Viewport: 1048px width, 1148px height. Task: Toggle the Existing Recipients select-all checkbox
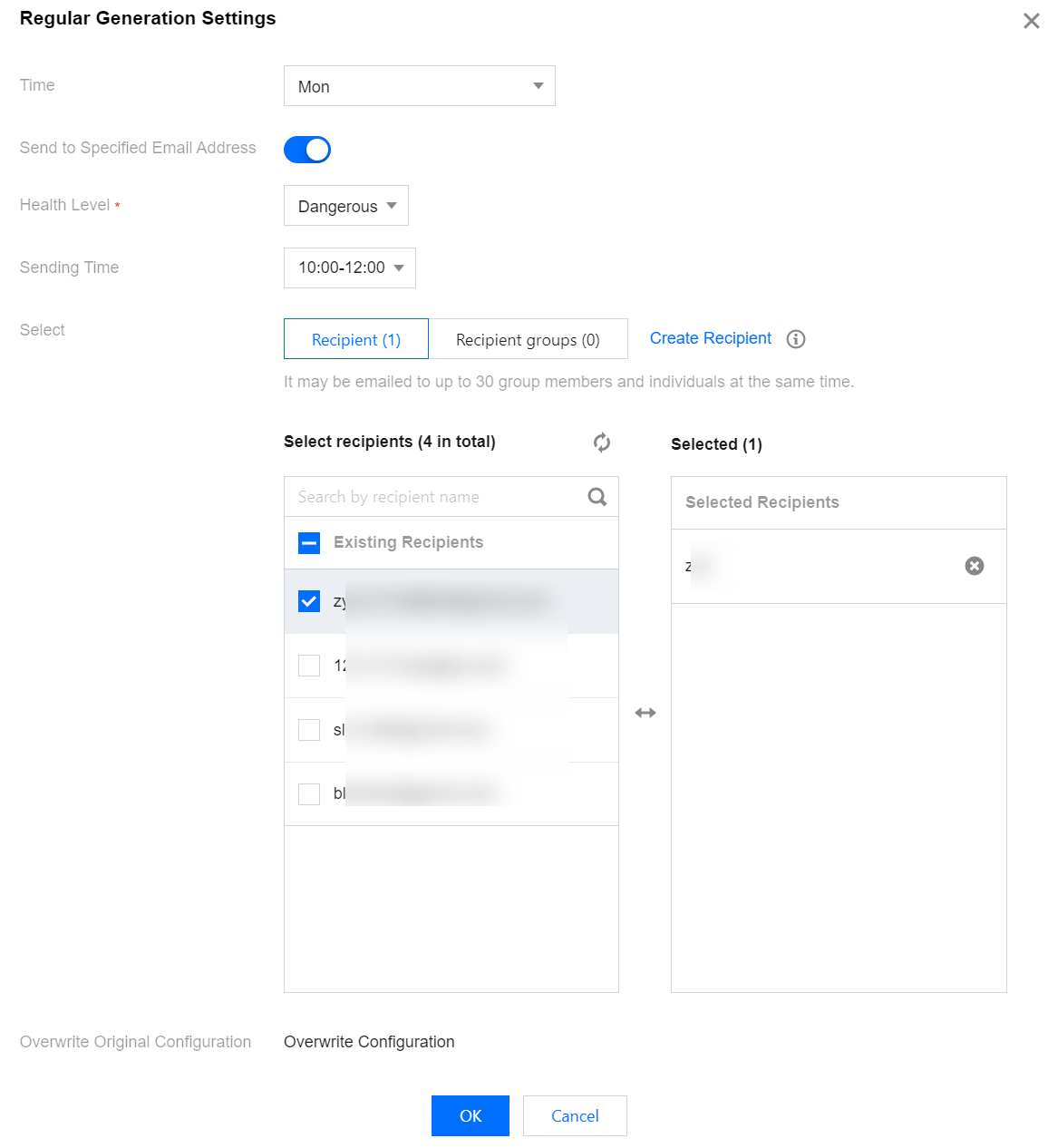pos(309,543)
